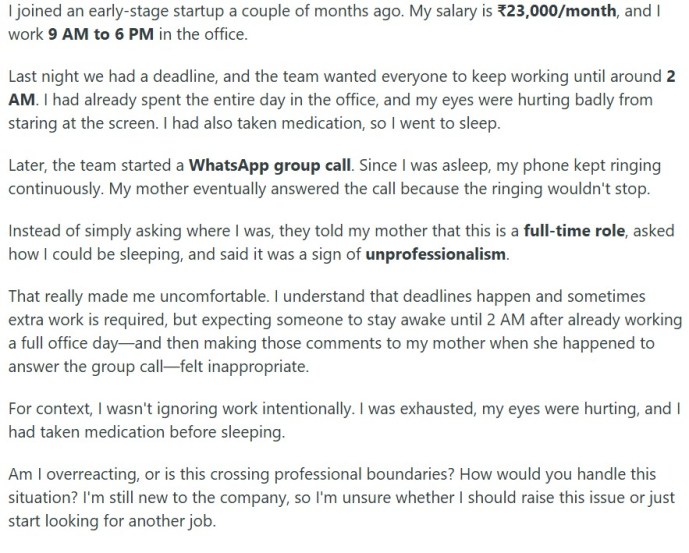
Task: Click the bold "full-time role" phrase
Action: coord(574,231)
